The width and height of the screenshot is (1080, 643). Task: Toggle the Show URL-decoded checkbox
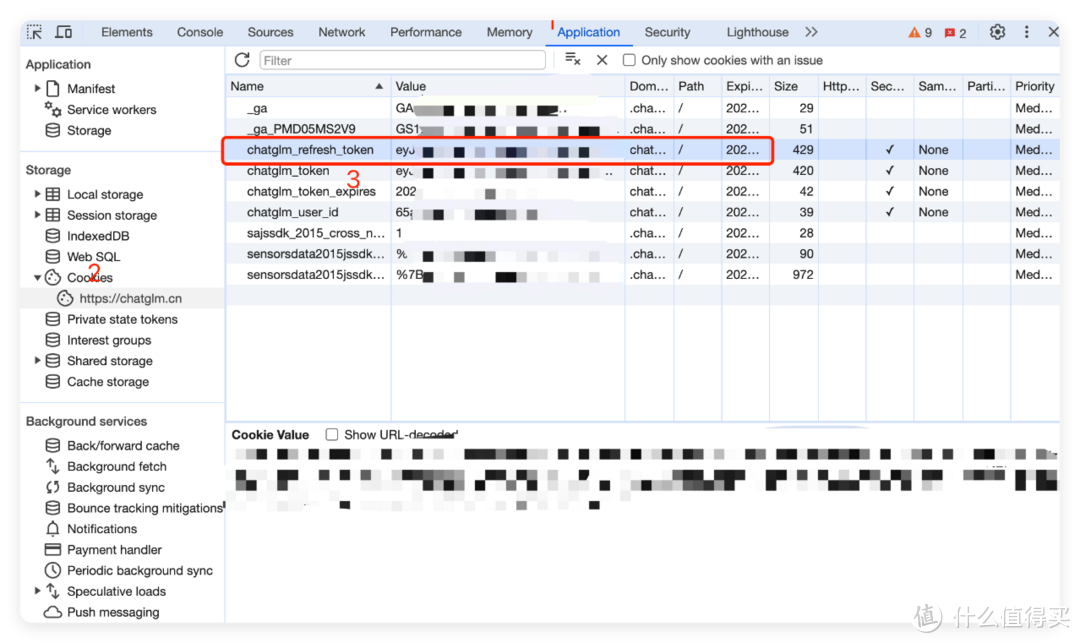[x=332, y=435]
